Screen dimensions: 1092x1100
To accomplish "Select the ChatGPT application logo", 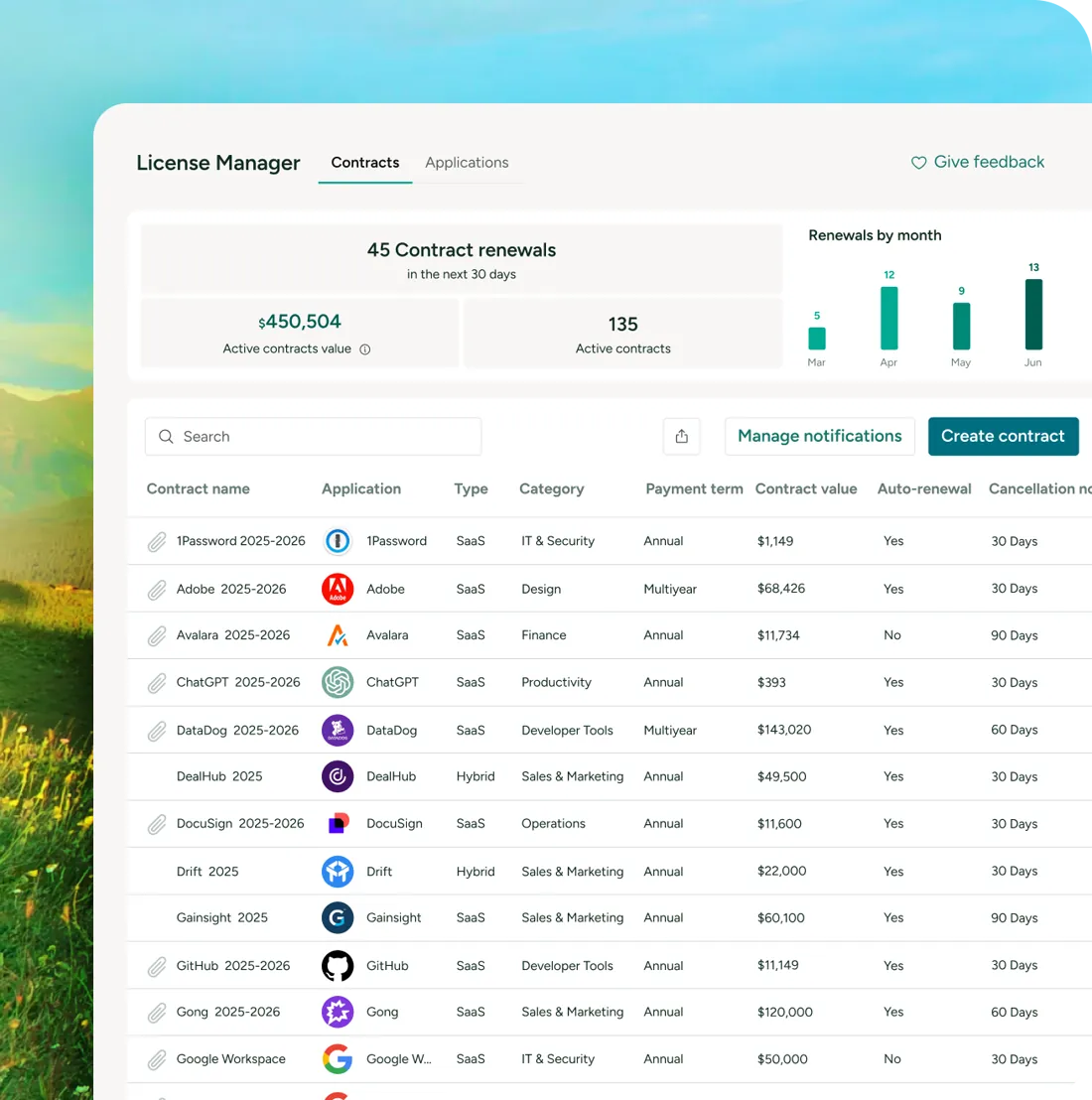I will [338, 683].
